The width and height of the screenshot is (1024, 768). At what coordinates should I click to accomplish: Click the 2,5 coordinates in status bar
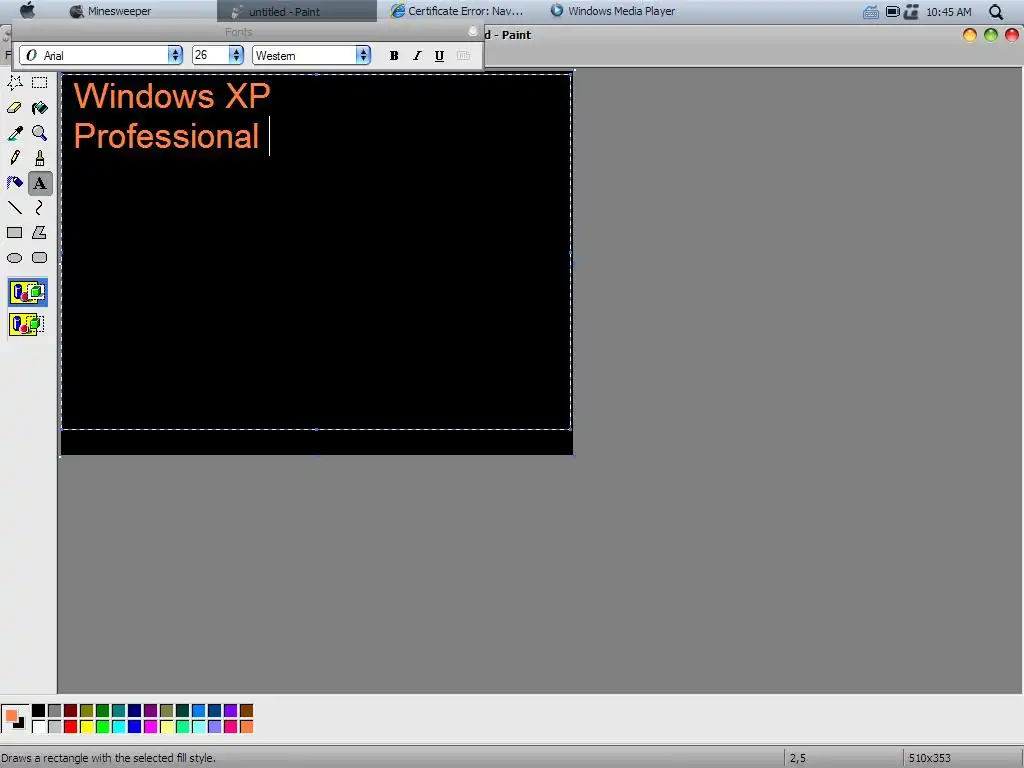click(797, 758)
